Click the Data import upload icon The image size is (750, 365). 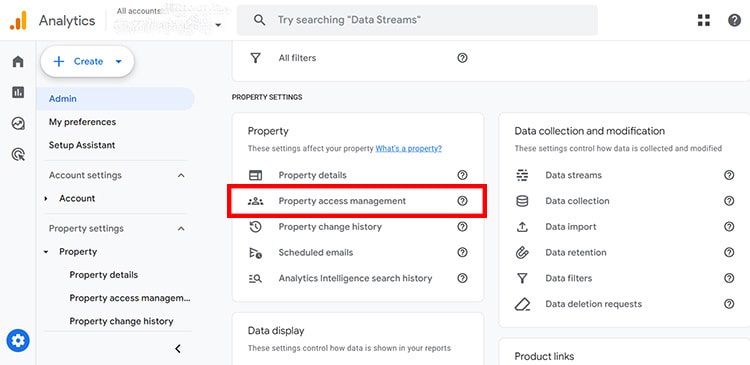(x=522, y=227)
